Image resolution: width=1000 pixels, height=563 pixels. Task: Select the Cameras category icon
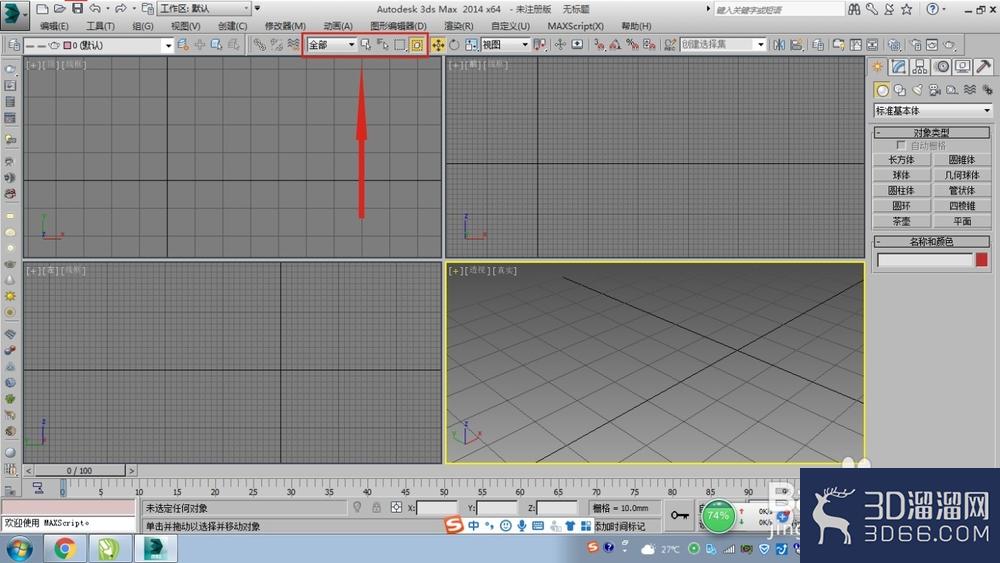coord(934,90)
